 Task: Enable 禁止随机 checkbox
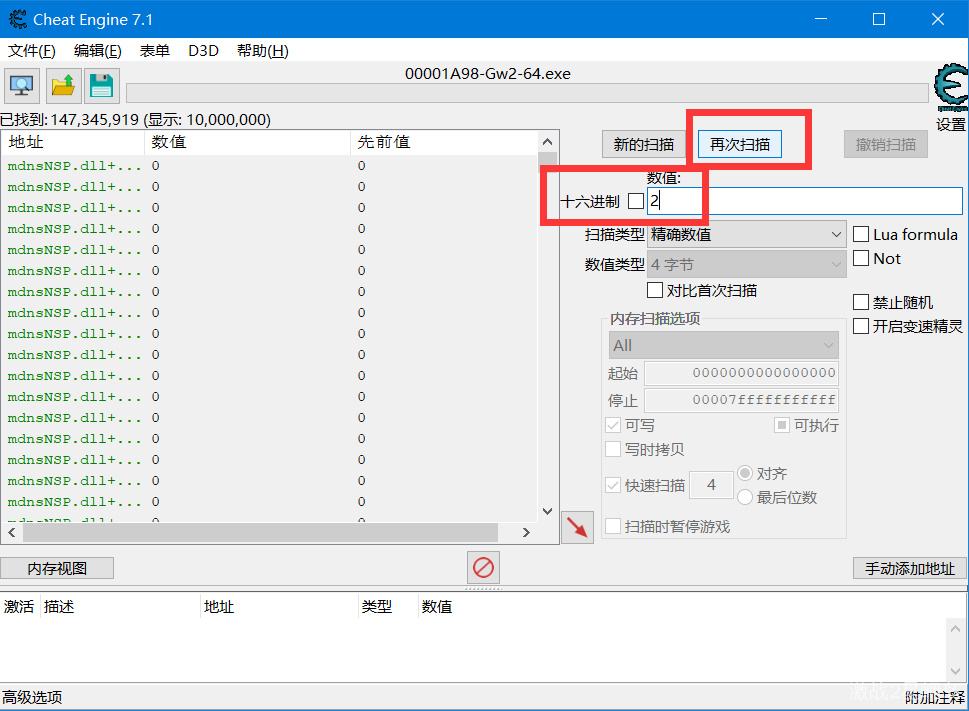tap(861, 302)
